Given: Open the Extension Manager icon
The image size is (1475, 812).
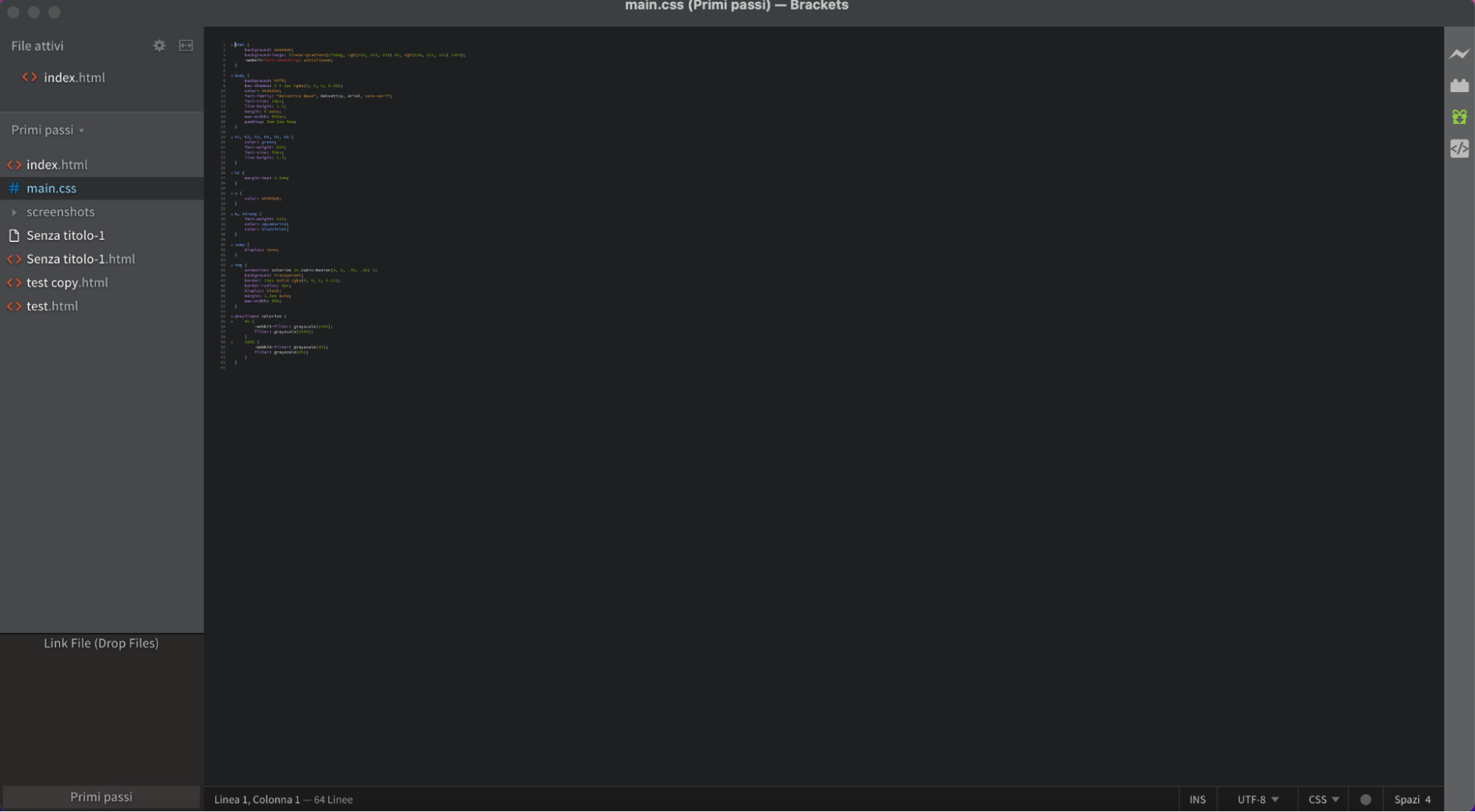Looking at the screenshot, I should point(1459,86).
